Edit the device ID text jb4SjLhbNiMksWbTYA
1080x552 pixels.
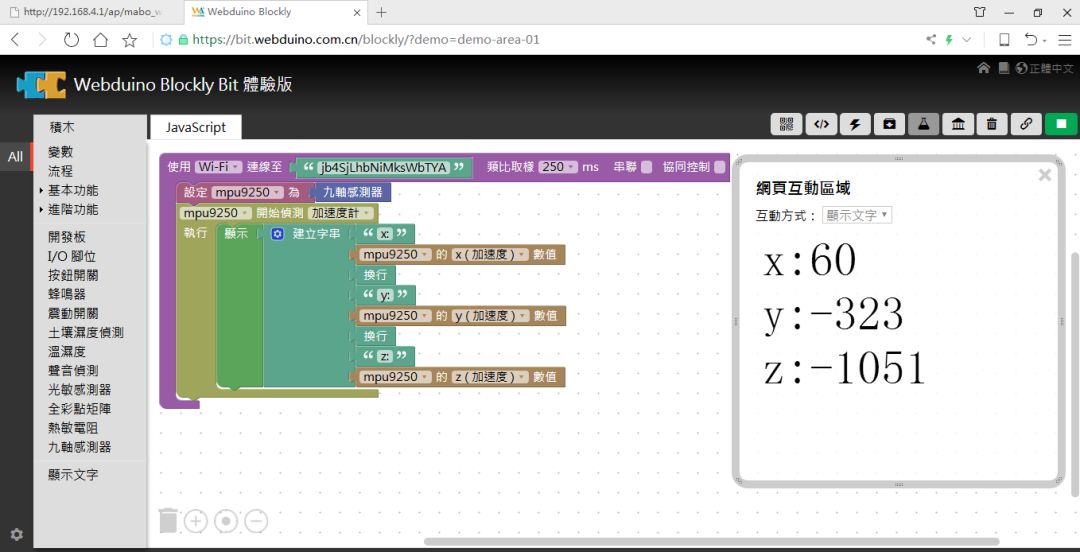(x=384, y=167)
